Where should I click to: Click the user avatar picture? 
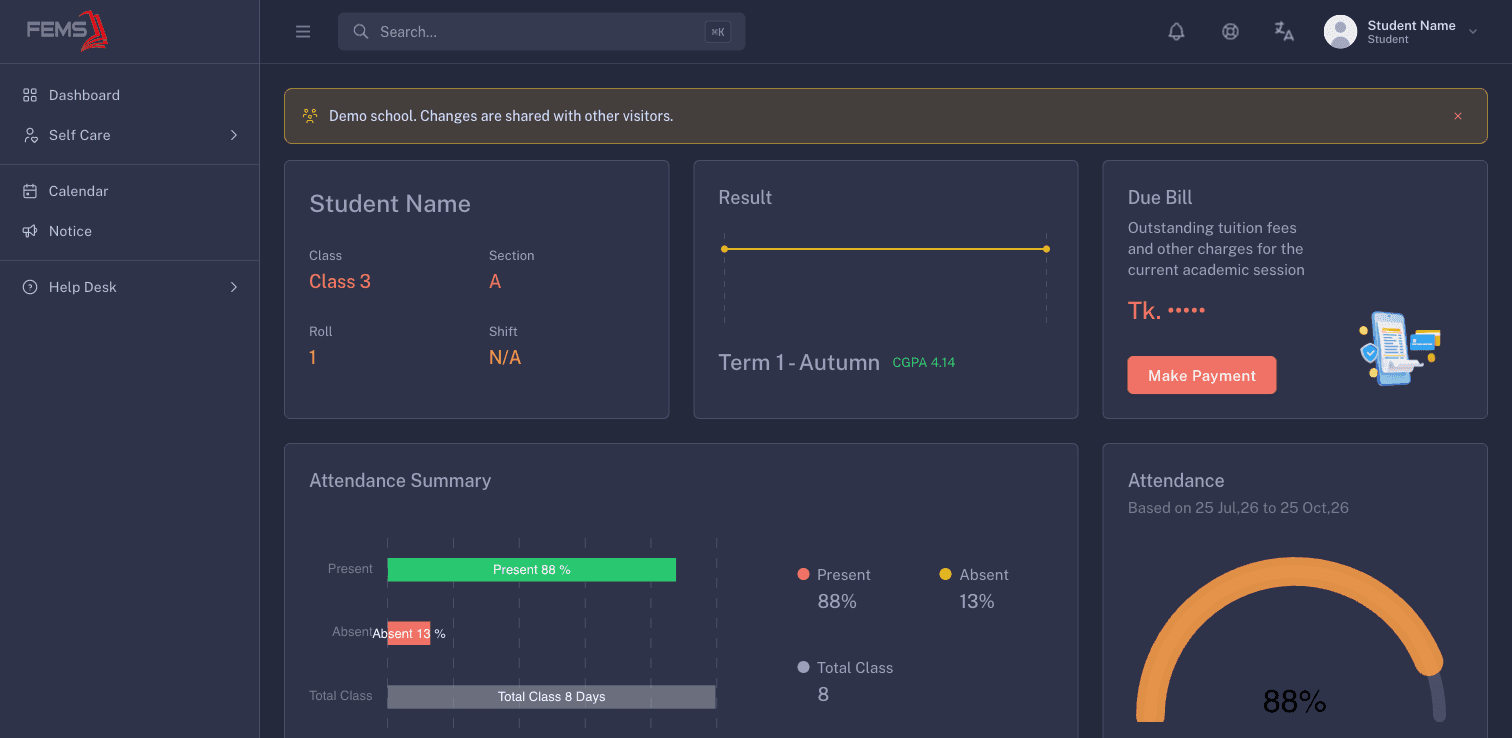(x=1340, y=32)
